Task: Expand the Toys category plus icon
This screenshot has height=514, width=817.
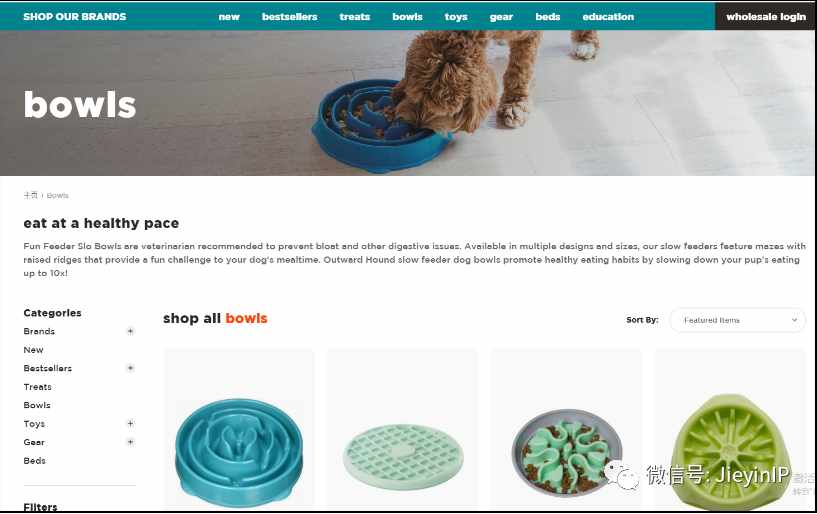Action: (x=130, y=423)
